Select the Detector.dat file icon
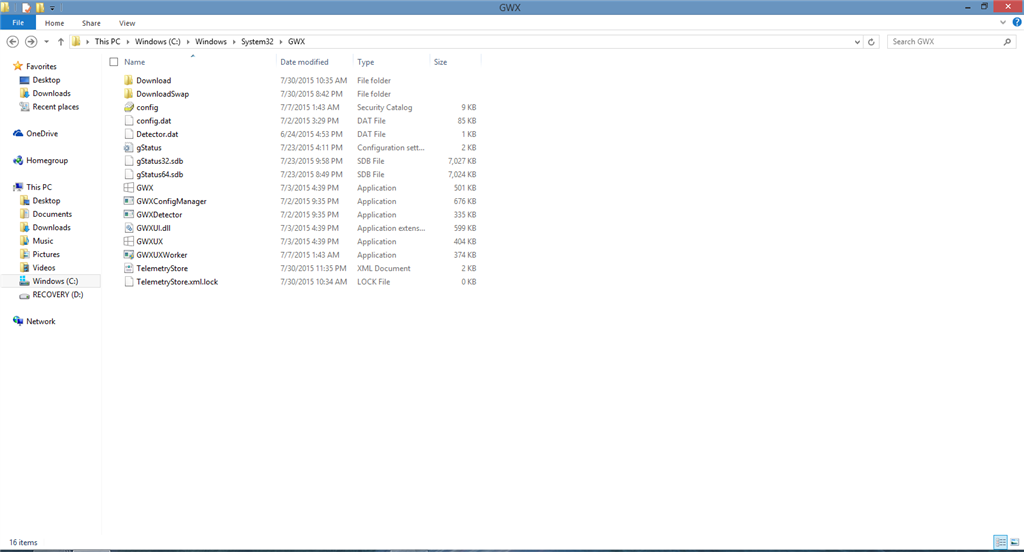 [129, 134]
